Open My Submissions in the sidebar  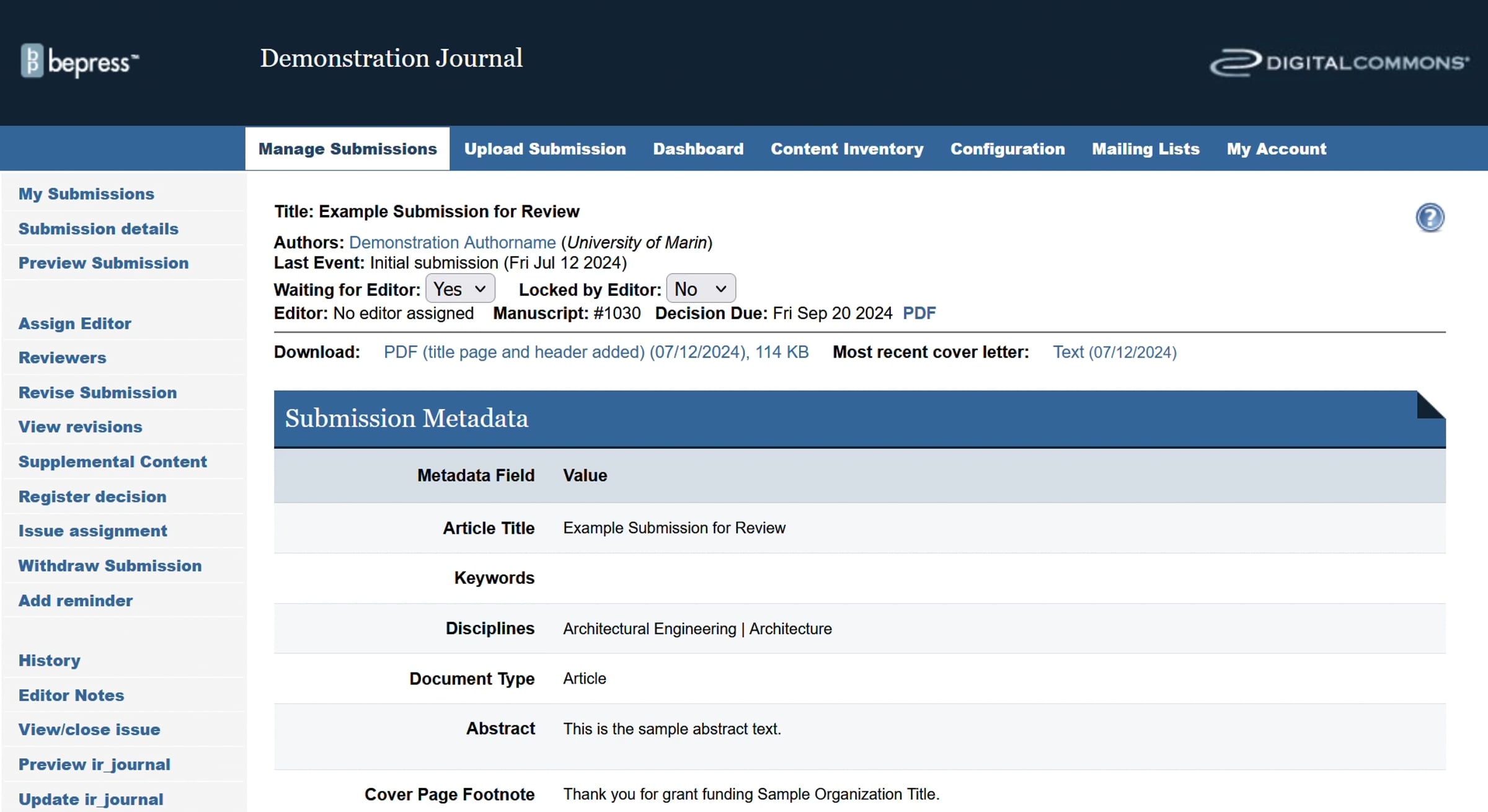(86, 194)
